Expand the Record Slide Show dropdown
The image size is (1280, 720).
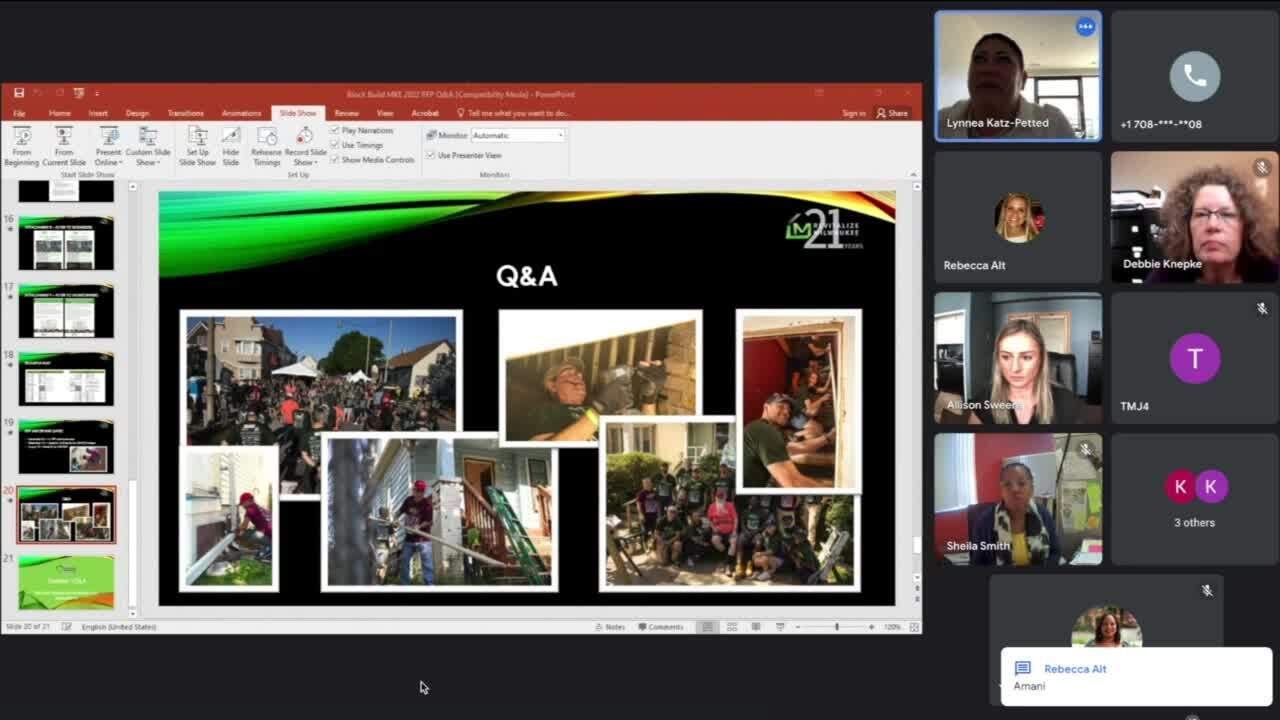(x=305, y=162)
